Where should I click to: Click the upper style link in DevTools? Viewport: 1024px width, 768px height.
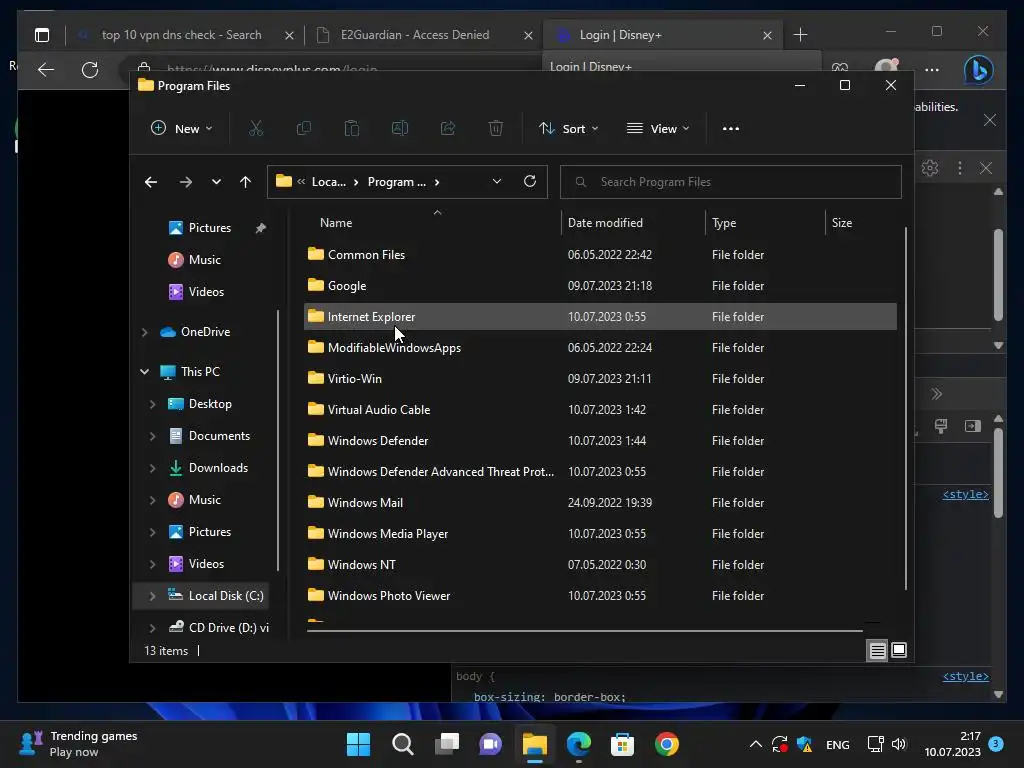[965, 494]
